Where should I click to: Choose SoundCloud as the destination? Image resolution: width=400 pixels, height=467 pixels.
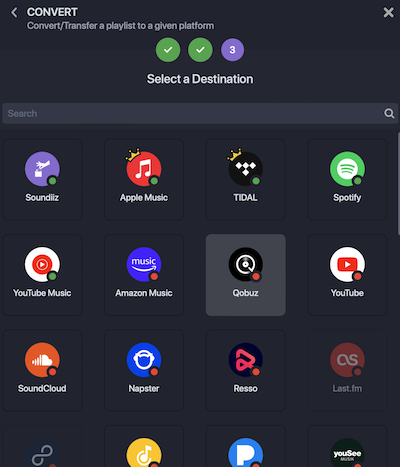(x=42, y=370)
